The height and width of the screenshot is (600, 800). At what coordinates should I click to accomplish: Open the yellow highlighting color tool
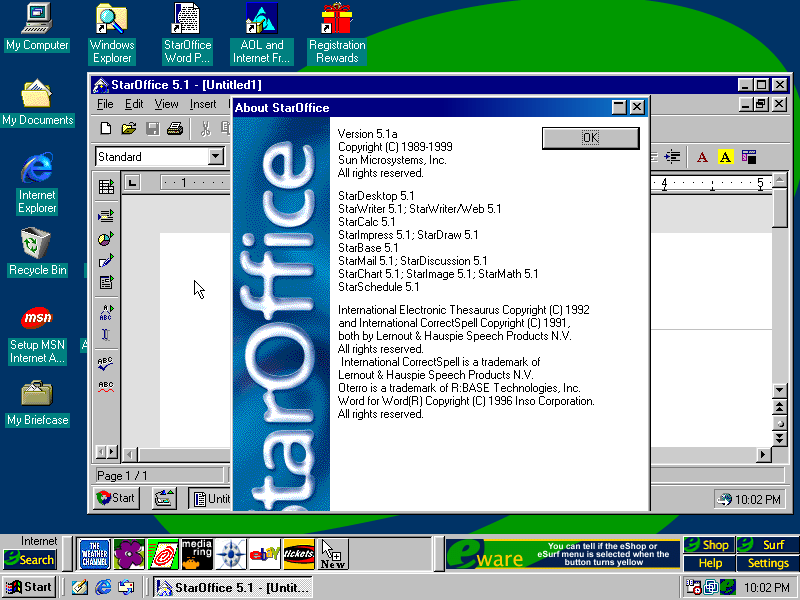coord(726,157)
